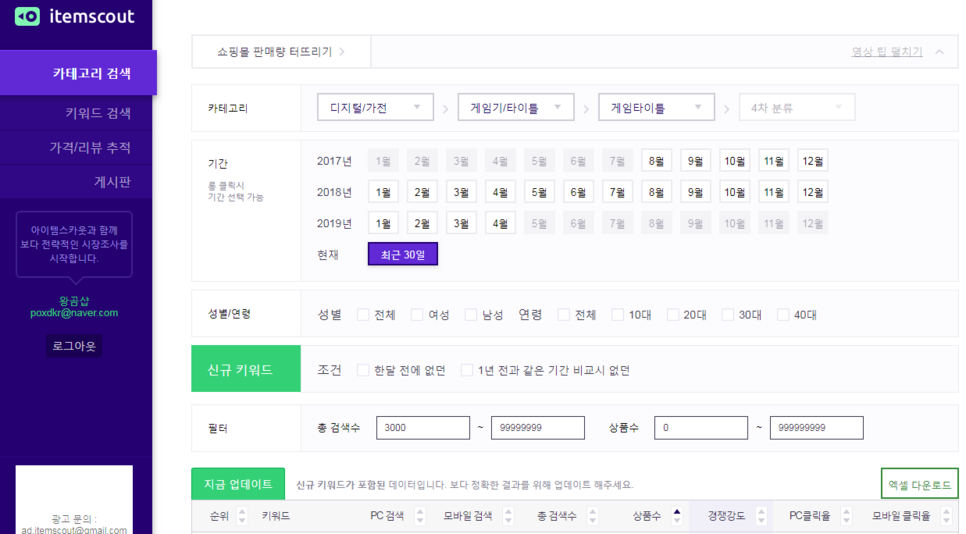Image resolution: width=966 pixels, height=534 pixels.
Task: Select 2019년 1월 period
Action: click(383, 224)
